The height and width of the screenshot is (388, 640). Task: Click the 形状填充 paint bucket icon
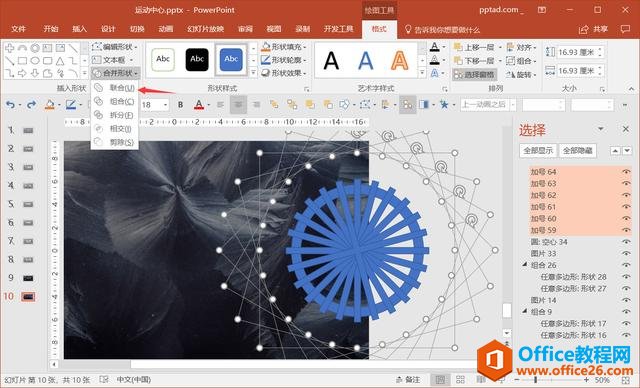[x=266, y=47]
